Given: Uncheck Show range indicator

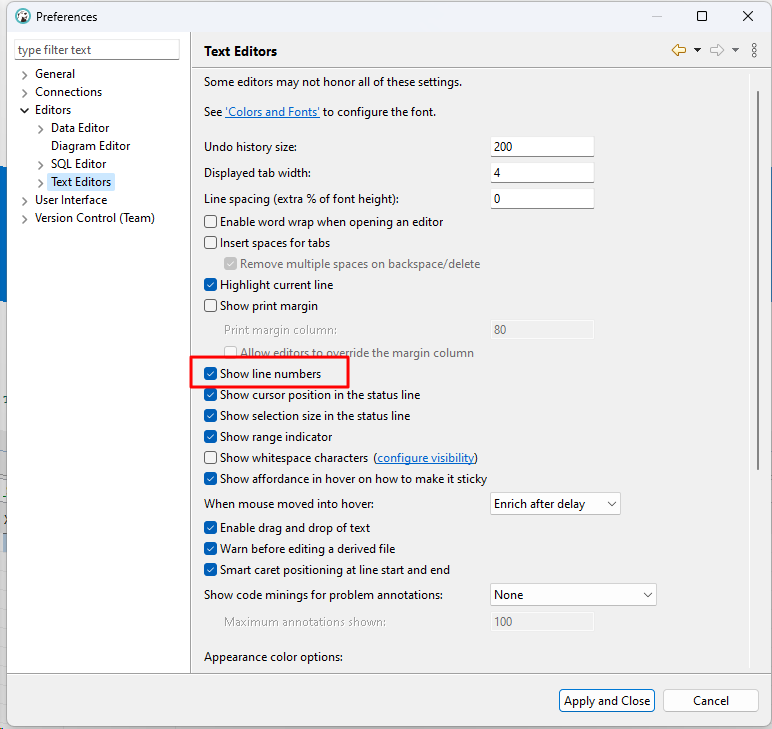Looking at the screenshot, I should (210, 437).
